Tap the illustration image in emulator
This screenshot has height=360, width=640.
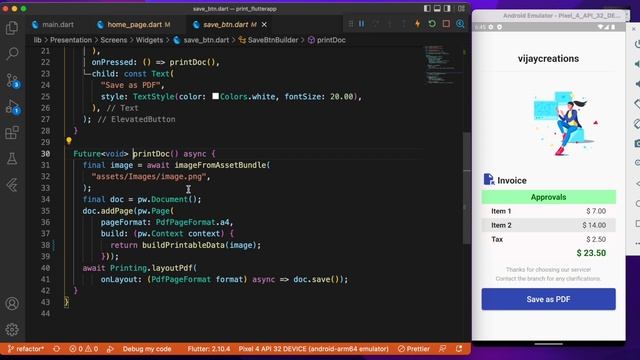tap(566, 124)
